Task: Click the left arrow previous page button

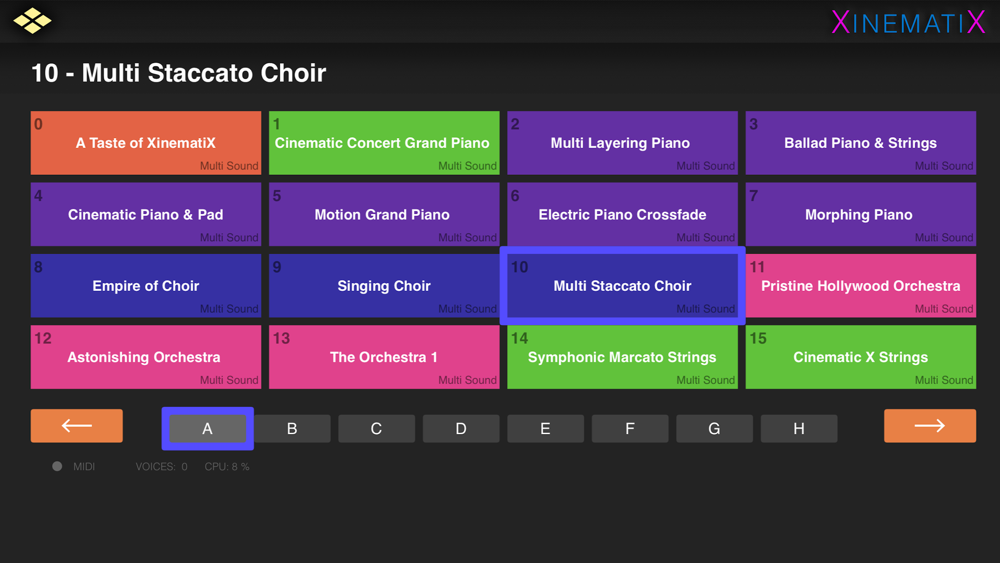Action: 77,426
